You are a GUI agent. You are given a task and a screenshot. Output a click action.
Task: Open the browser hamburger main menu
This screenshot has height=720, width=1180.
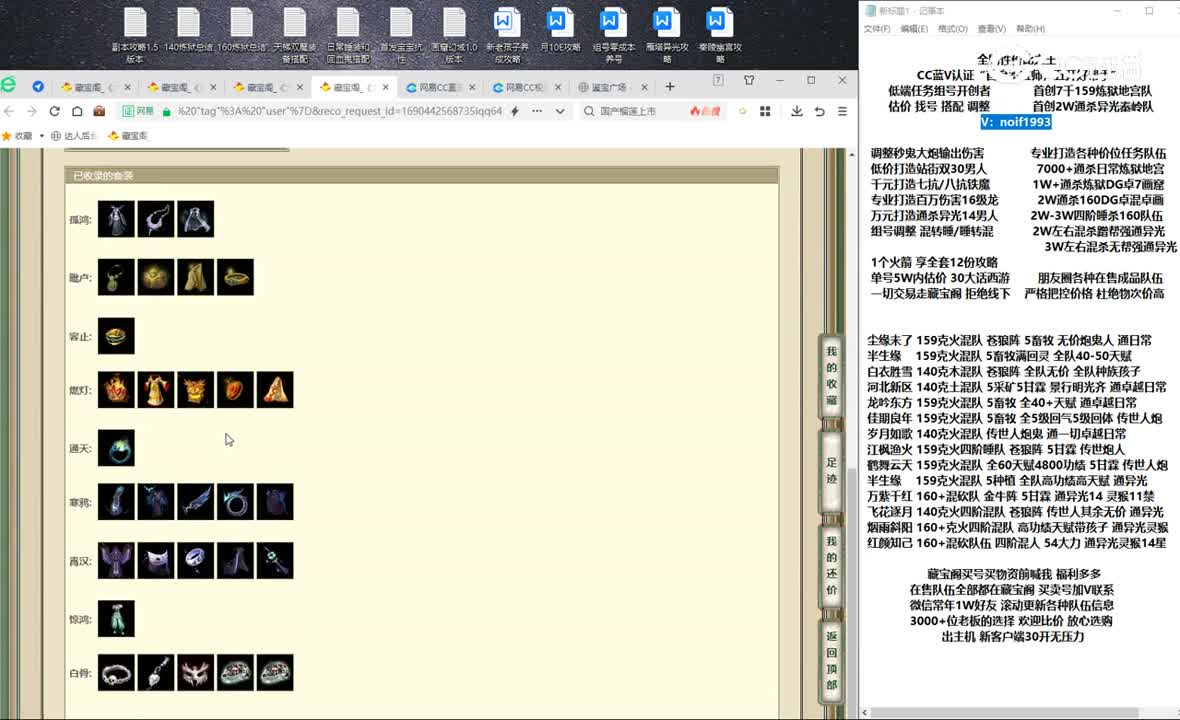pyautogui.click(x=842, y=111)
